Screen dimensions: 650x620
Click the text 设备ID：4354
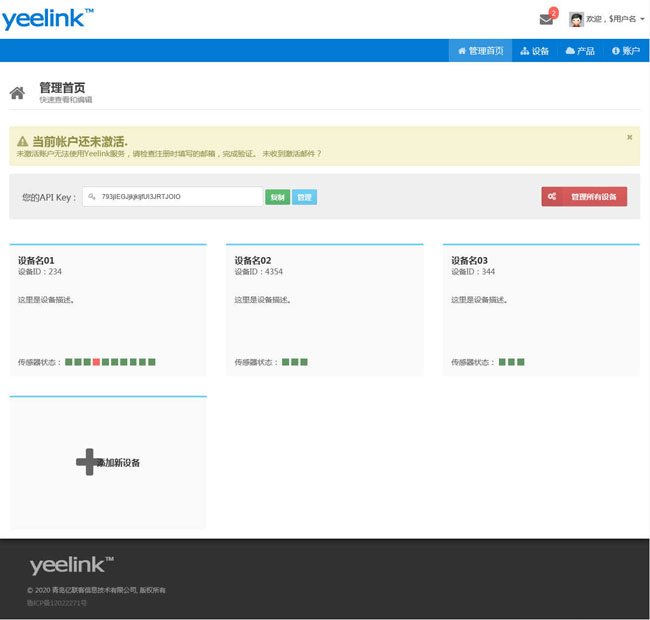(x=259, y=272)
